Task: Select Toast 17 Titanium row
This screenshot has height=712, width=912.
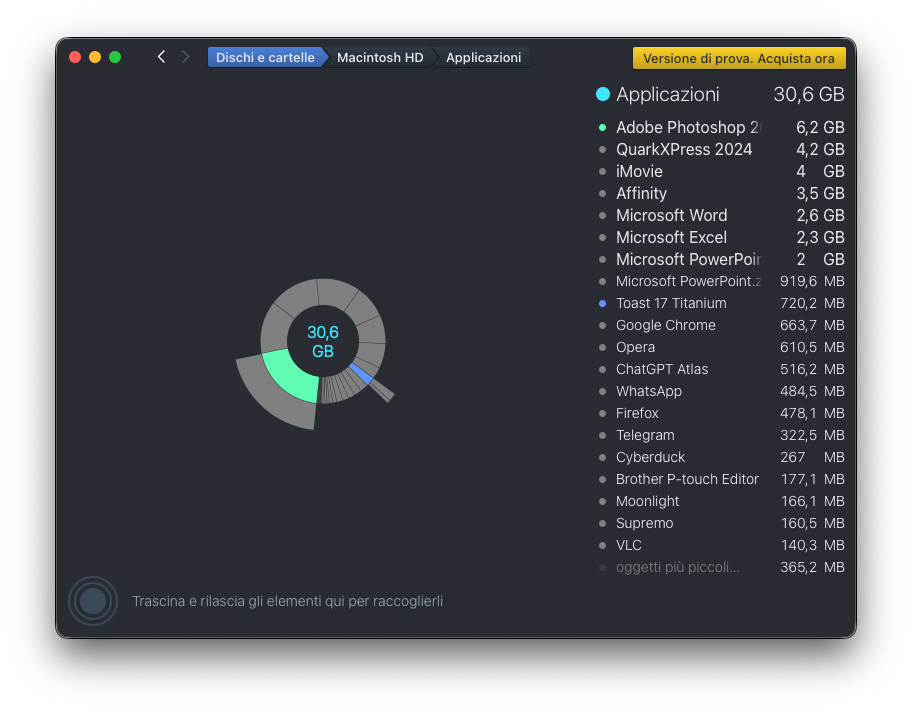Action: [721, 304]
